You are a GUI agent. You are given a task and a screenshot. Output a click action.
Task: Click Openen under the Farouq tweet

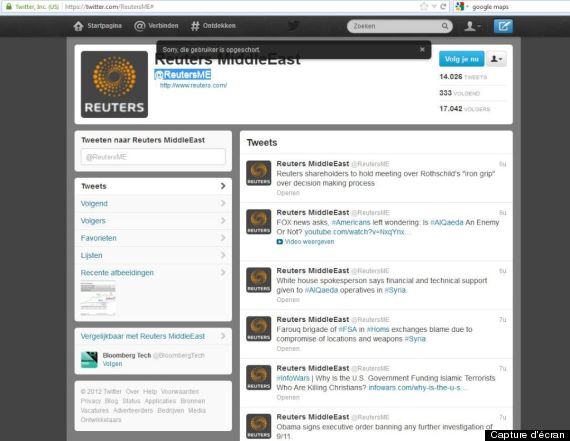(288, 348)
